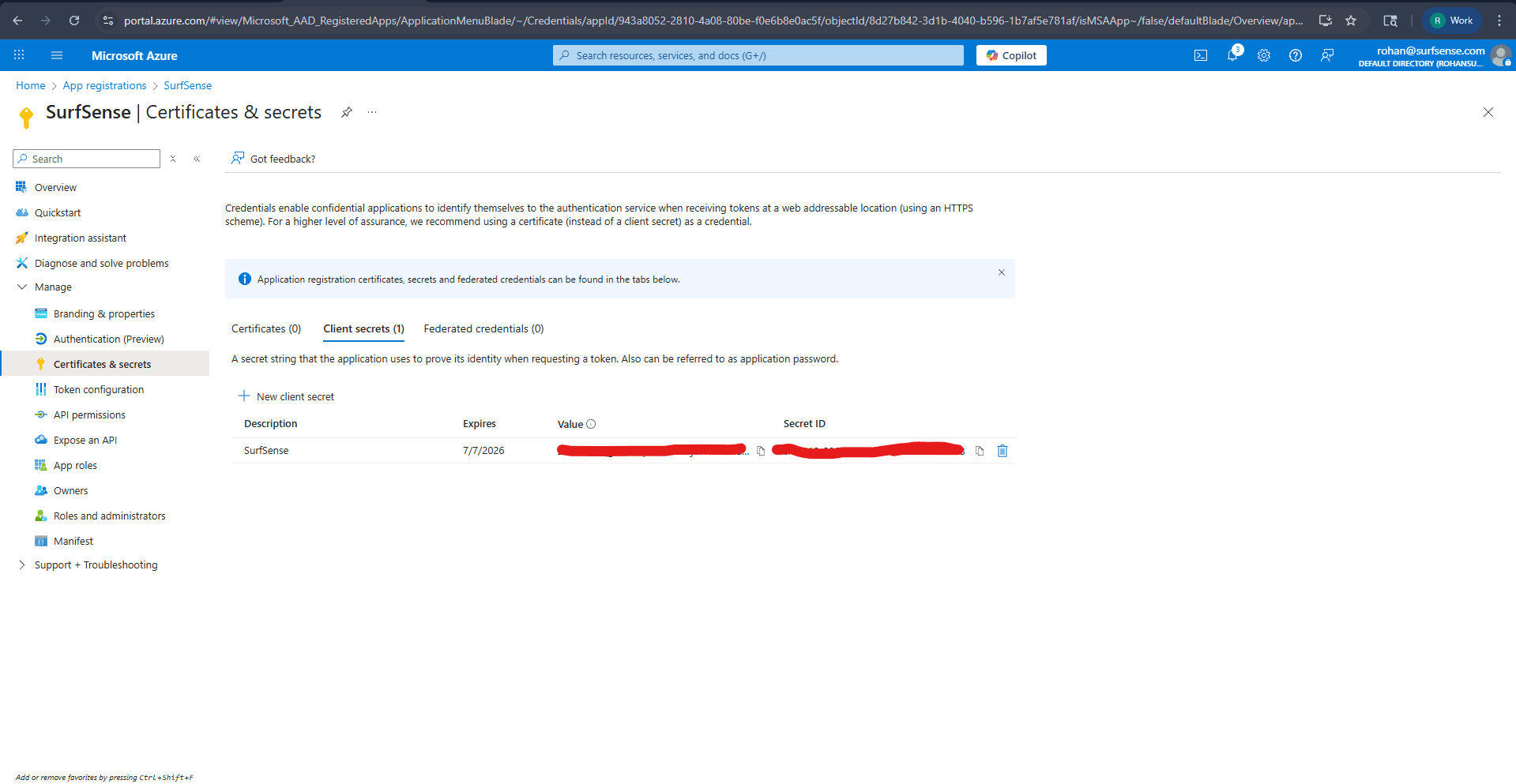The height and width of the screenshot is (784, 1516).
Task: Copy the secret Value to clipboard
Action: point(761,451)
